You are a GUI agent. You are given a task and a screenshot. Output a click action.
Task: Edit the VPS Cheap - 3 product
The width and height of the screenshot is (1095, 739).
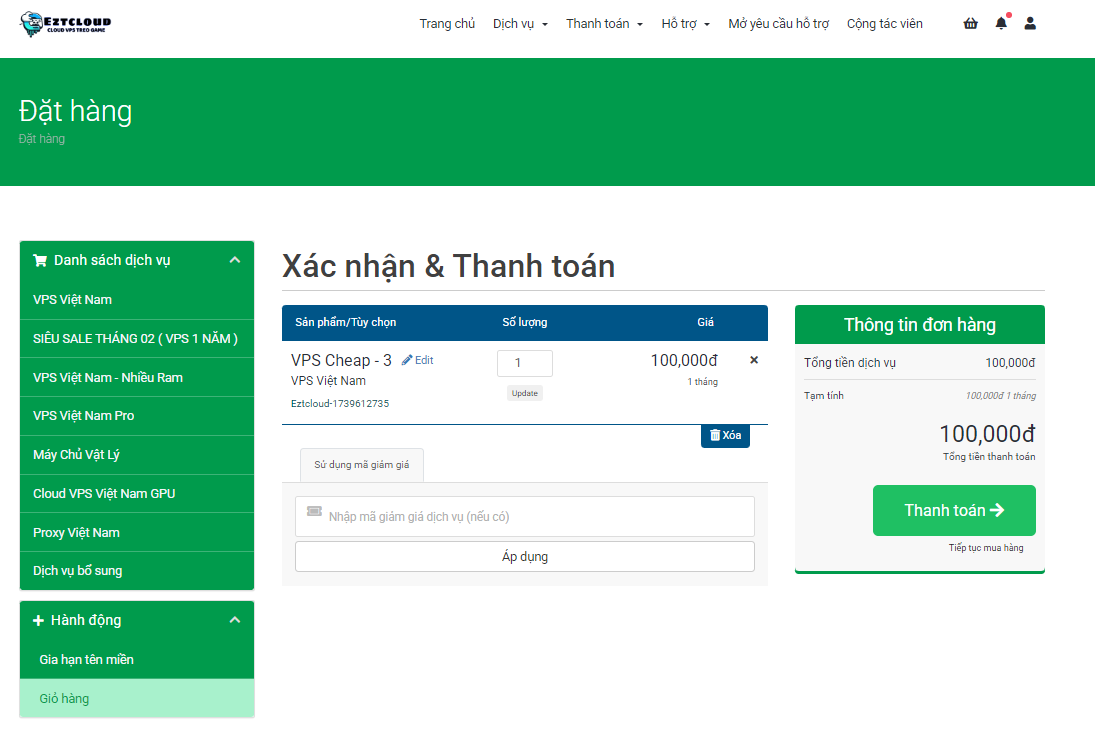pyautogui.click(x=418, y=360)
